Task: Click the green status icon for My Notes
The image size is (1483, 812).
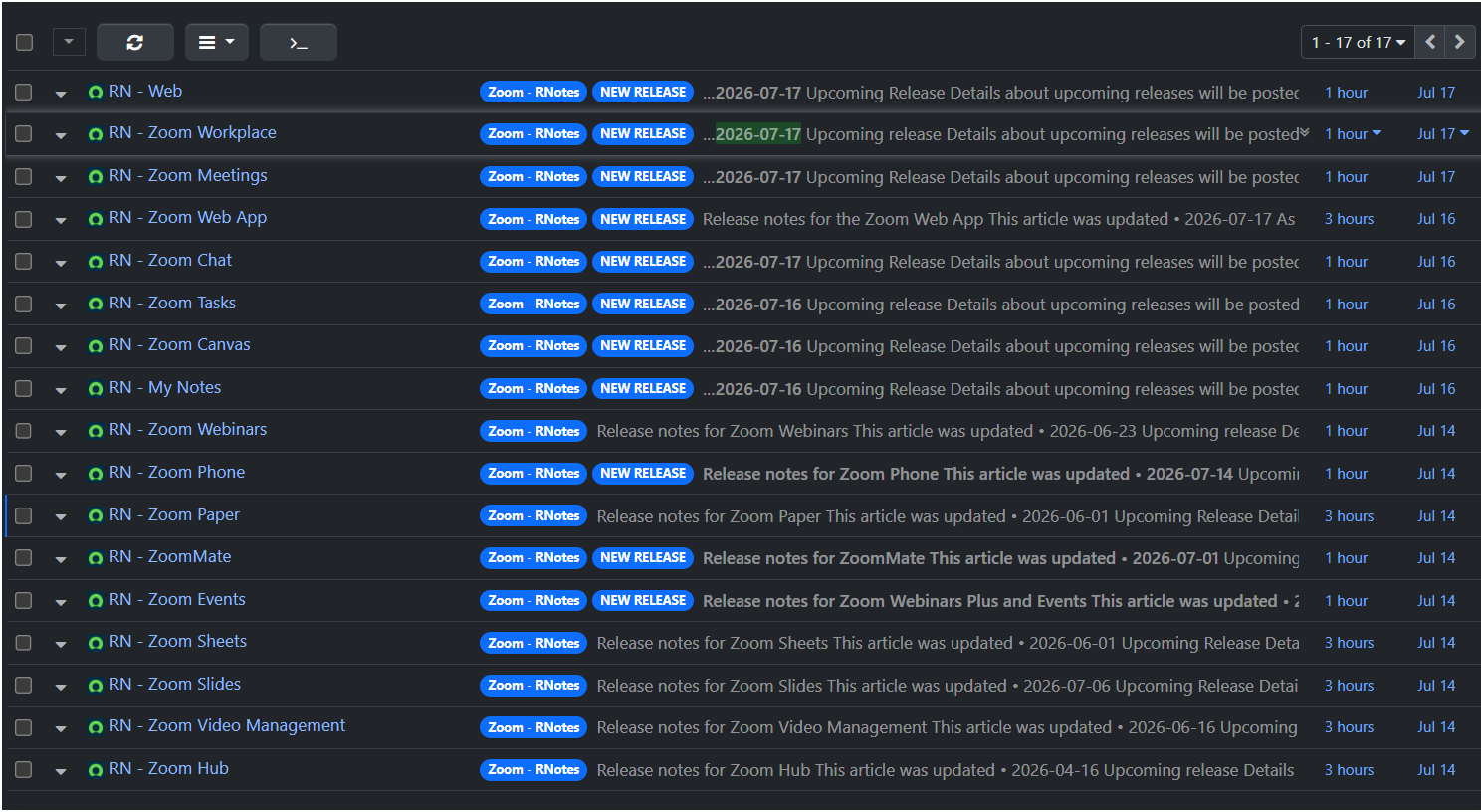Action: pos(96,389)
